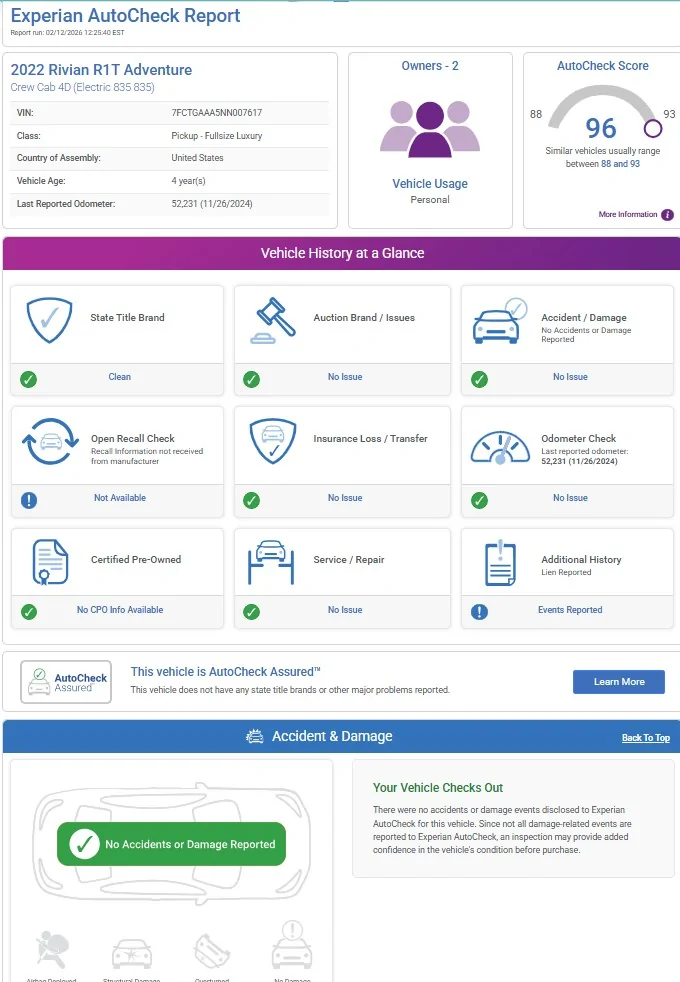Image resolution: width=680 pixels, height=982 pixels.
Task: Click the green check beside Clean
Action: [28, 379]
